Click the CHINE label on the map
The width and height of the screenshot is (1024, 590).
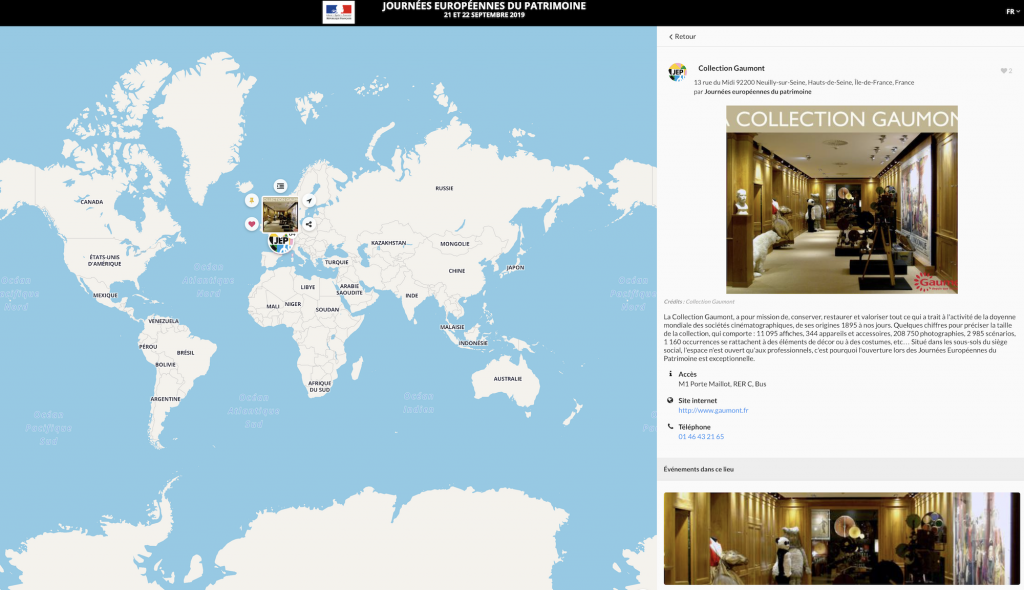click(x=456, y=270)
